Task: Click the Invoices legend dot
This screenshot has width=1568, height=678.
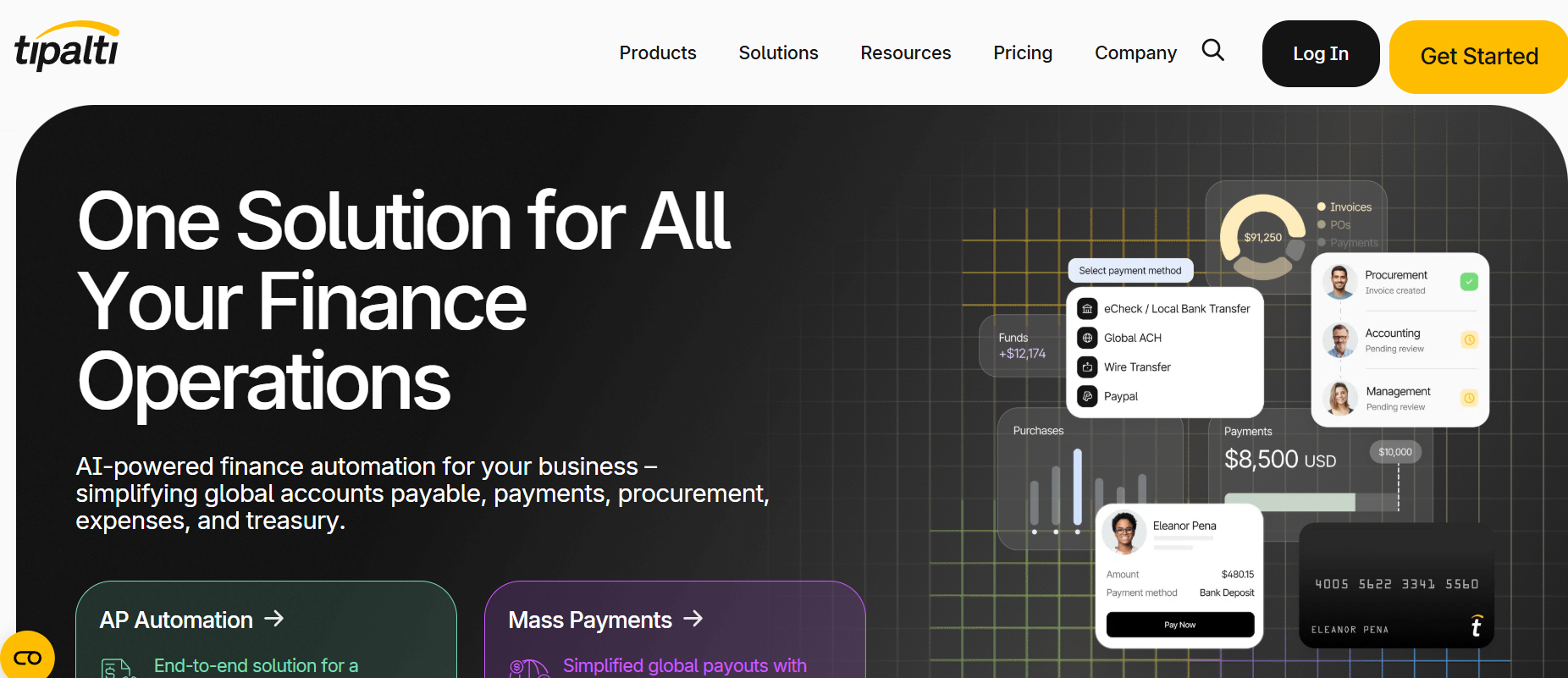Action: tap(1321, 207)
